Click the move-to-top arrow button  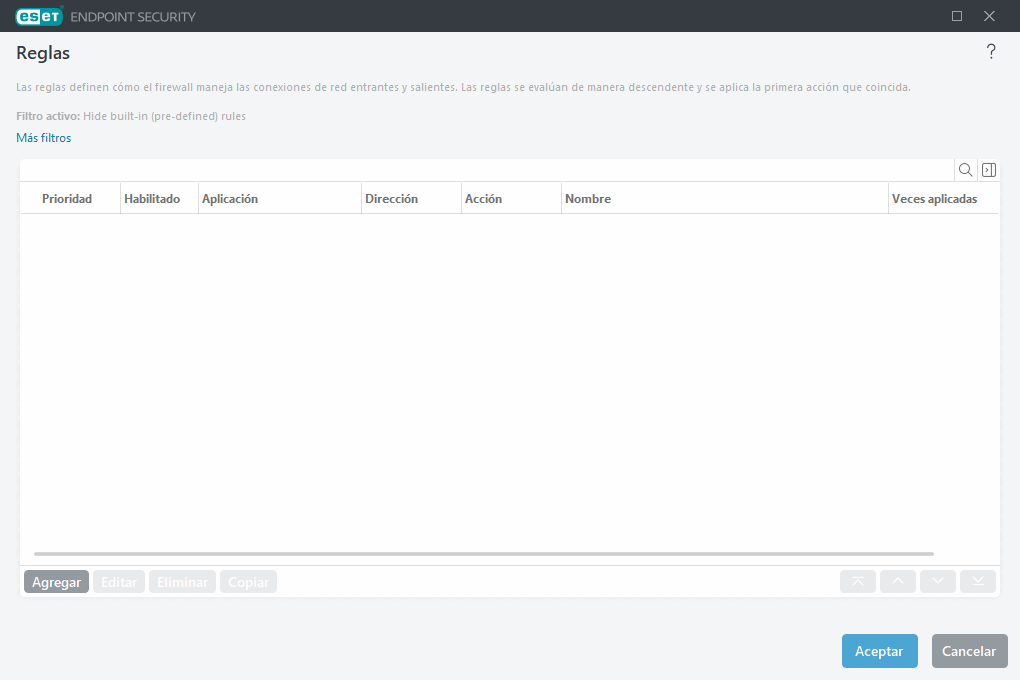click(x=858, y=581)
